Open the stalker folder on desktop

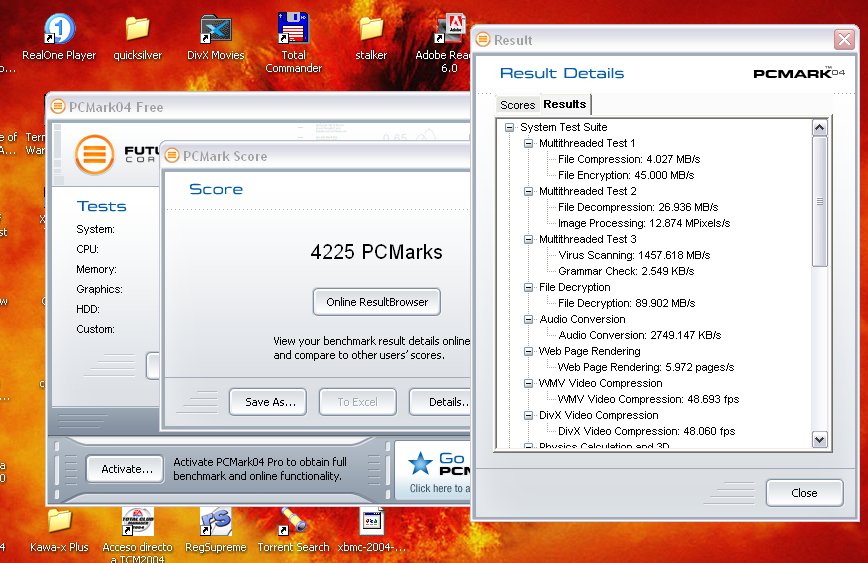pos(371,29)
